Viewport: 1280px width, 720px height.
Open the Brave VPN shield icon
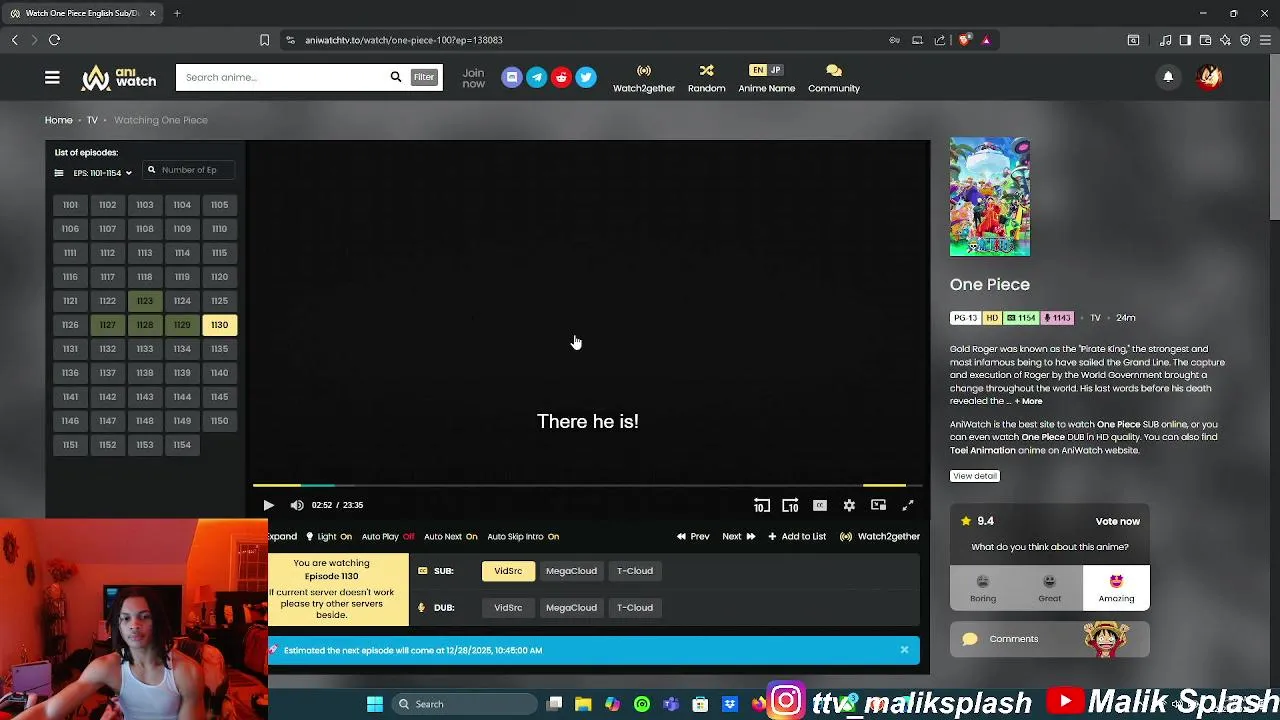tap(1245, 40)
